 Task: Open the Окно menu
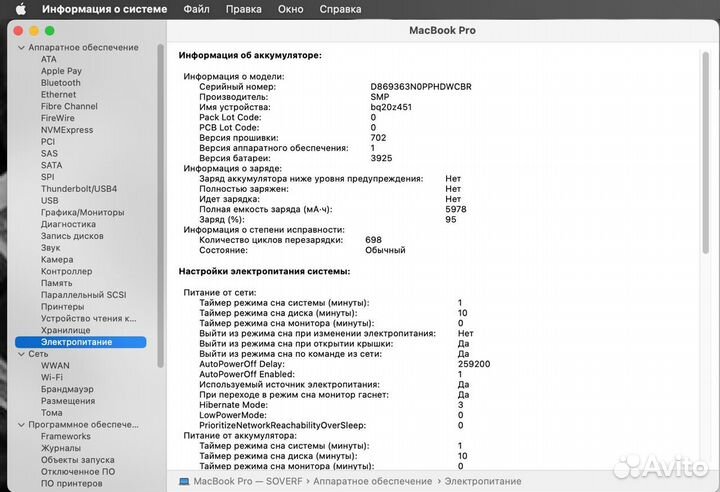291,9
